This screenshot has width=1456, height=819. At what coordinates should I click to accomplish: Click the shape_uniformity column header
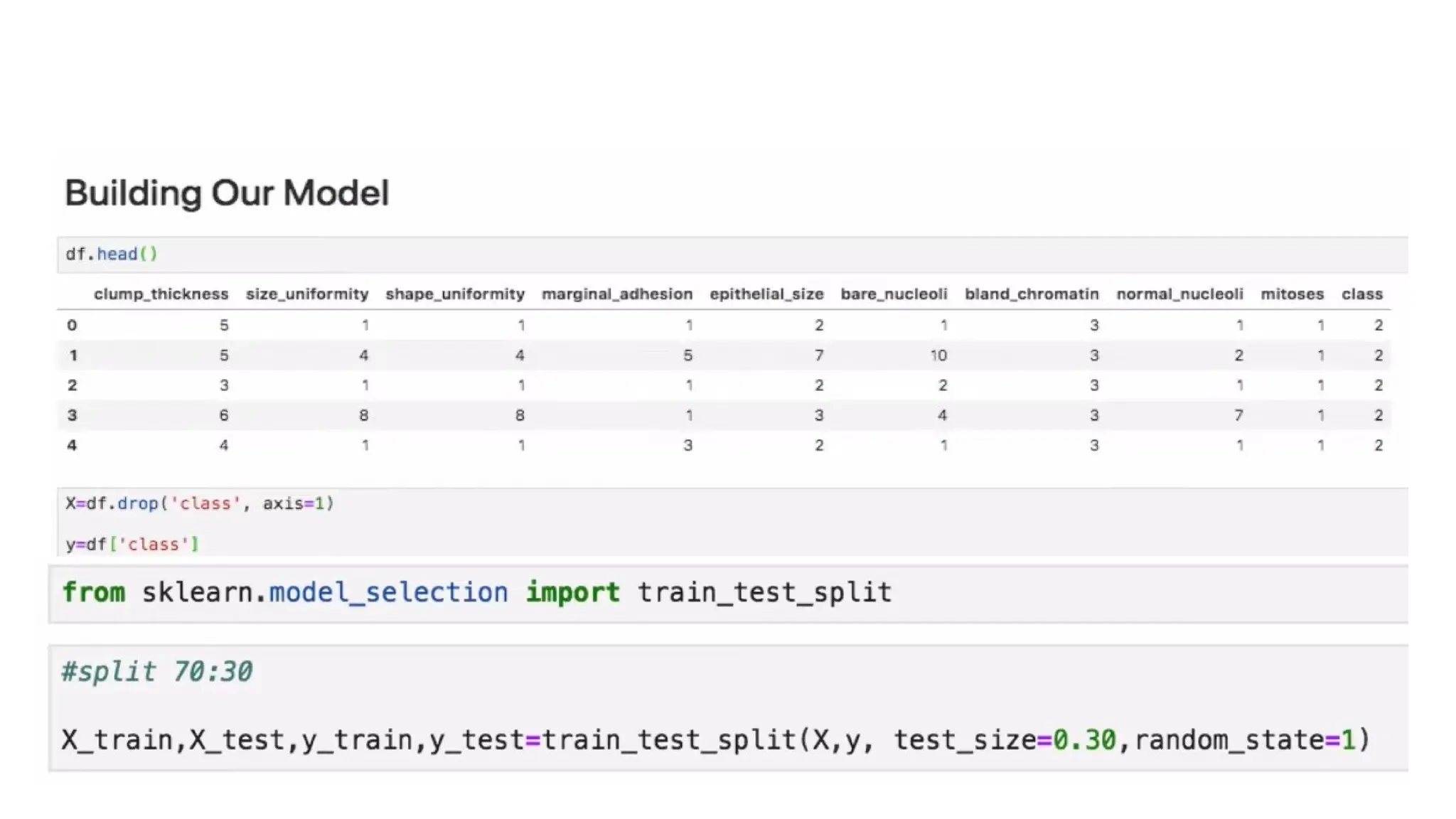[454, 294]
